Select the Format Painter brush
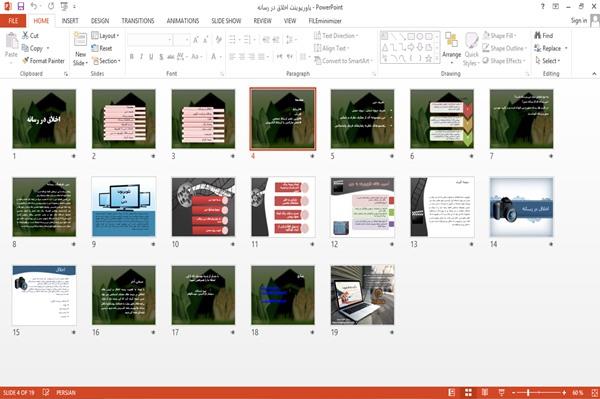This screenshot has height=399, width=600. (x=26, y=60)
